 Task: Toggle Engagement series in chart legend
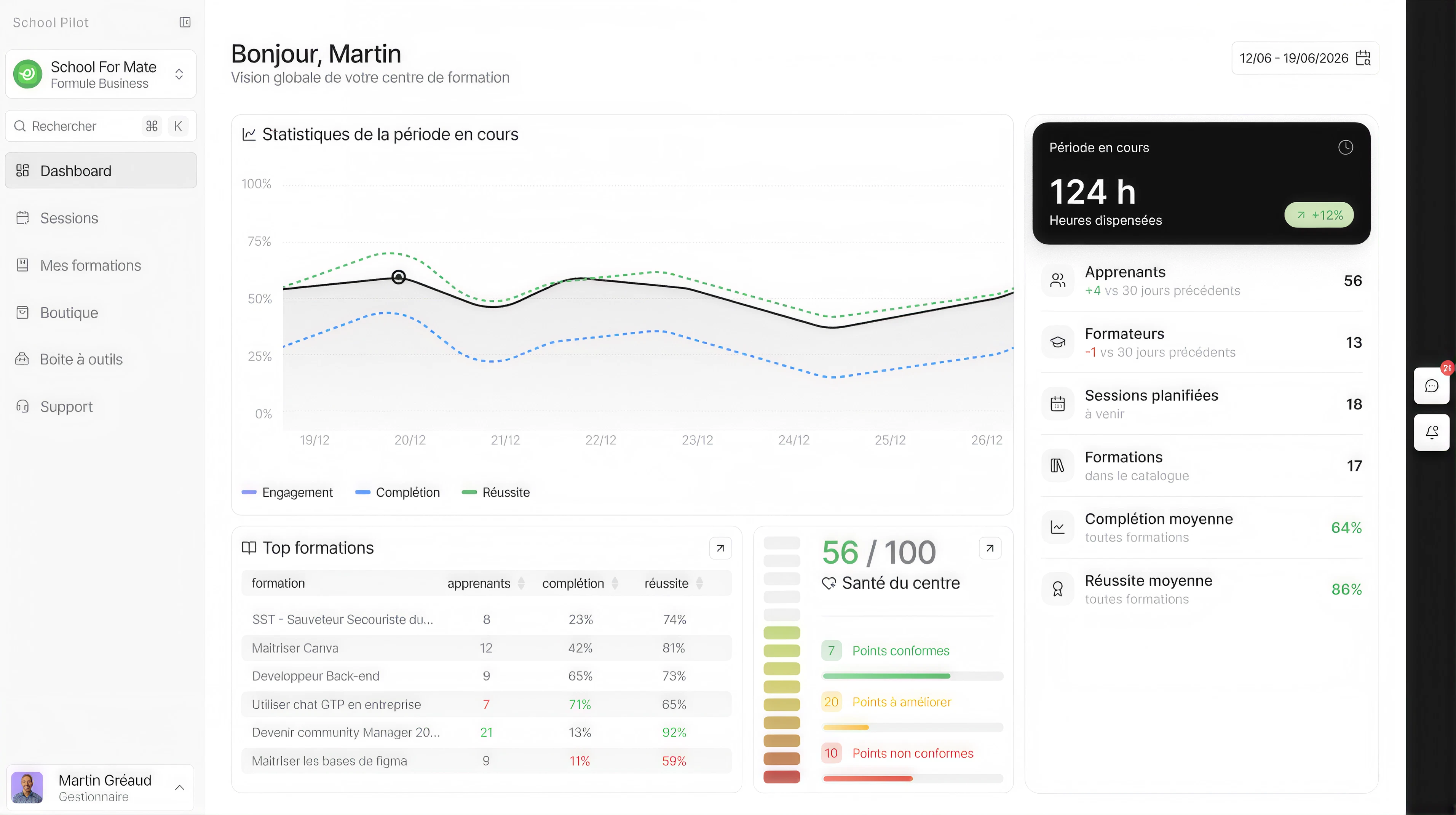287,492
